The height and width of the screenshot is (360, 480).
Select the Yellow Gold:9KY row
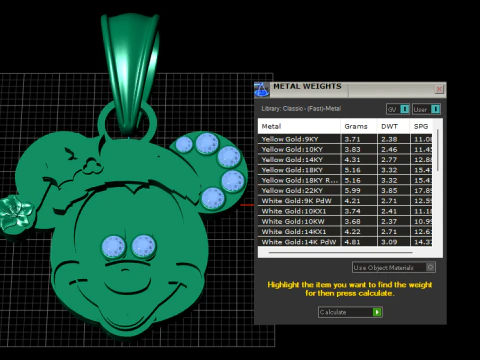click(x=345, y=139)
